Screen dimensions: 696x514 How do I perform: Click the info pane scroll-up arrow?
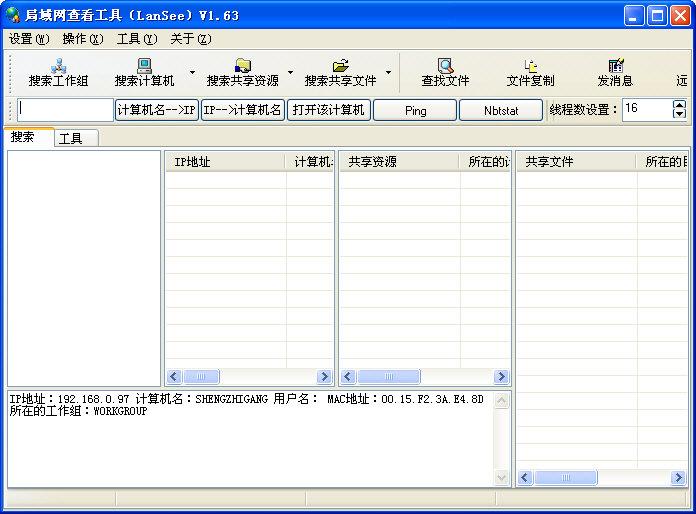(x=502, y=401)
